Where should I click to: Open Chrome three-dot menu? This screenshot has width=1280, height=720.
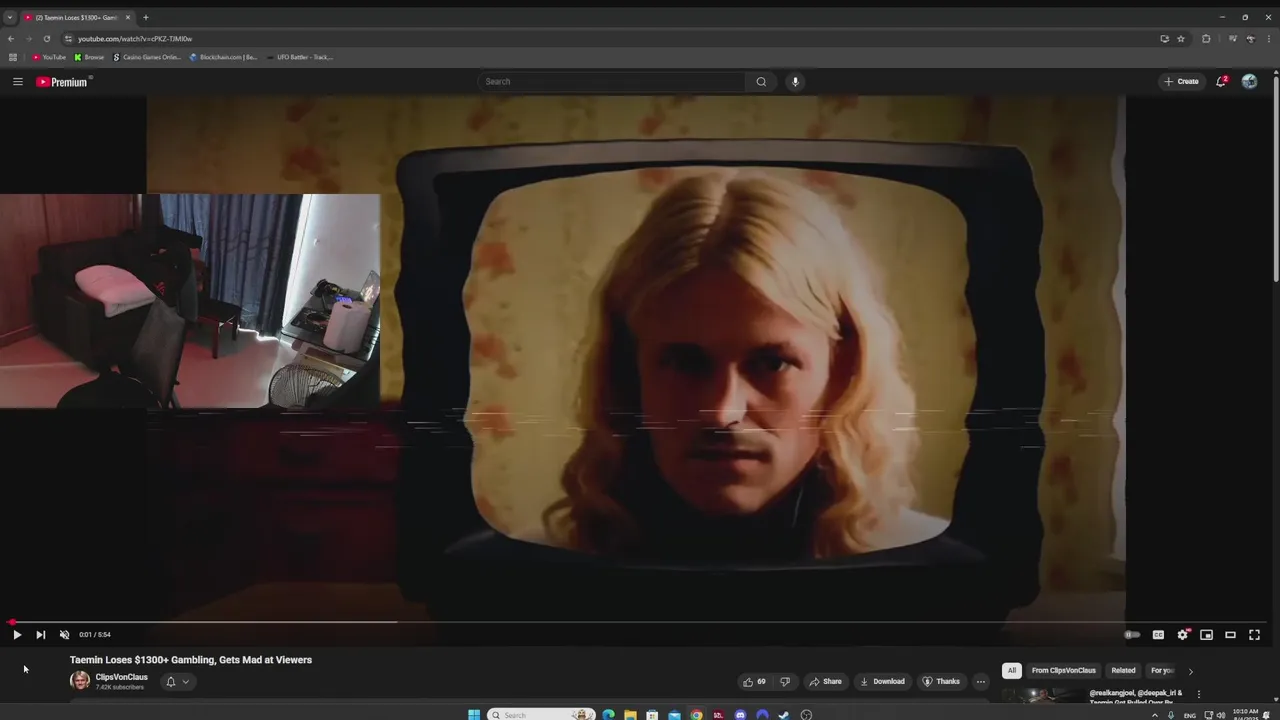click(x=1268, y=39)
